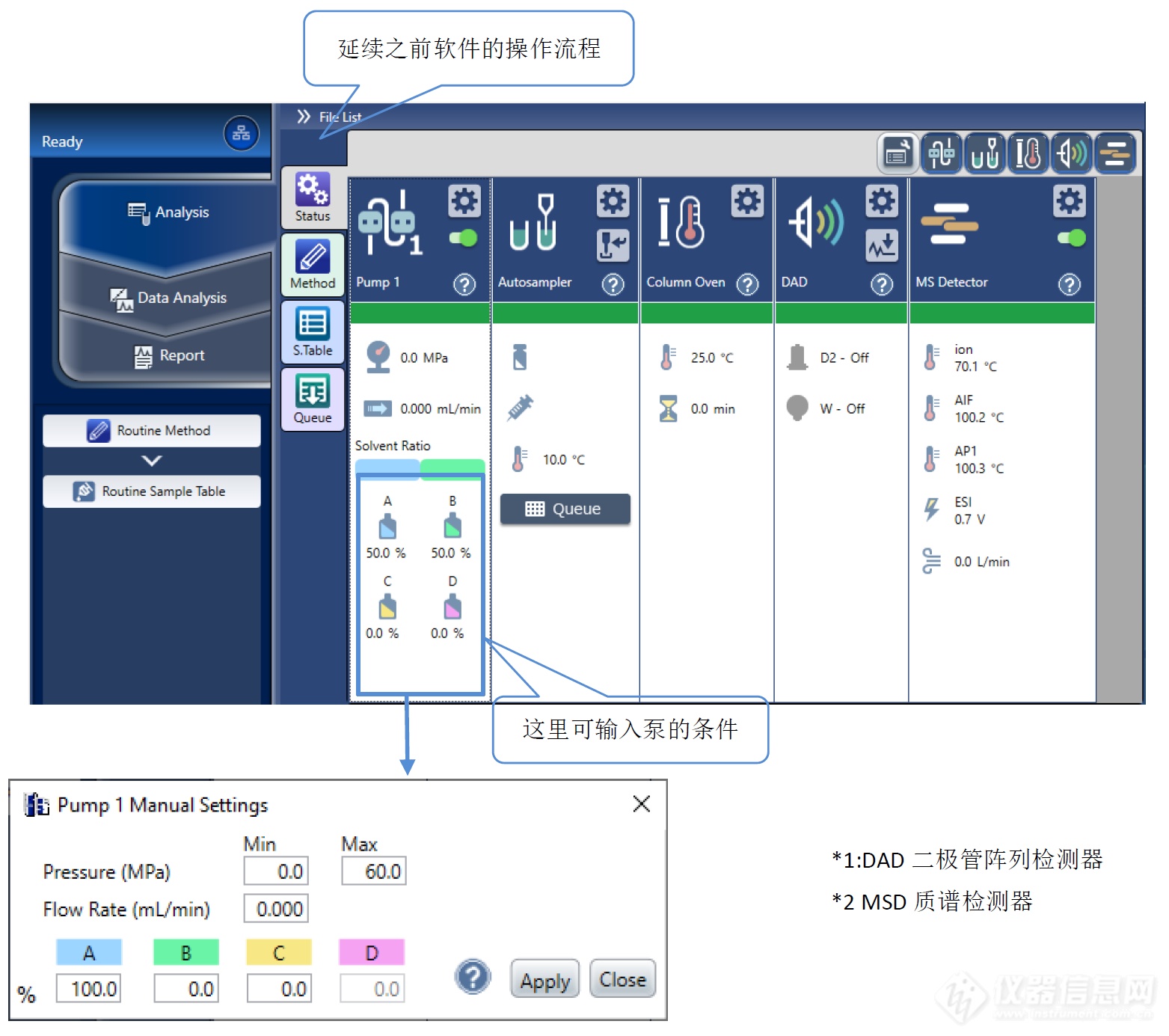1169x1036 pixels.
Task: Open the Status tab
Action: click(x=313, y=197)
